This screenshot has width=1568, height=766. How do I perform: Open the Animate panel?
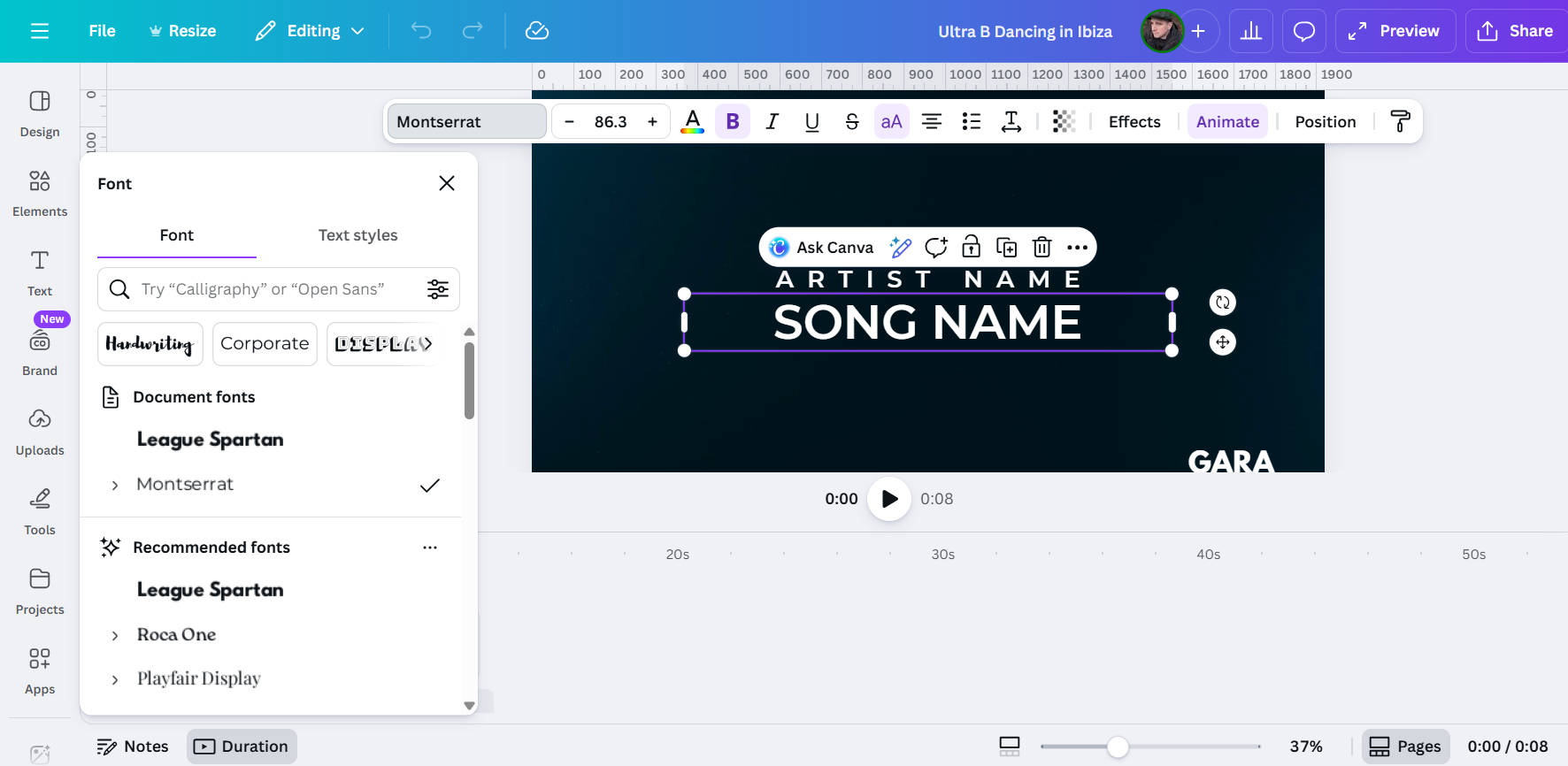[1227, 122]
